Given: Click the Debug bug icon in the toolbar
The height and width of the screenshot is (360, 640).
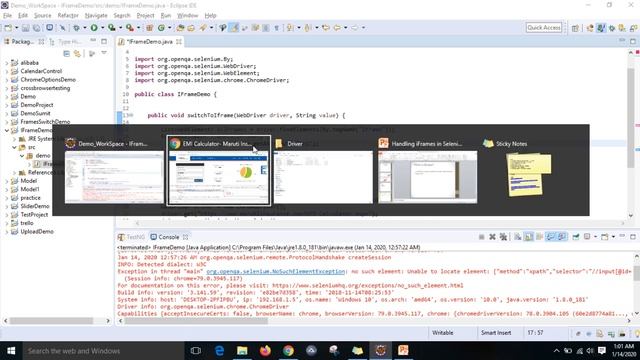Looking at the screenshot, I should coord(76,28).
